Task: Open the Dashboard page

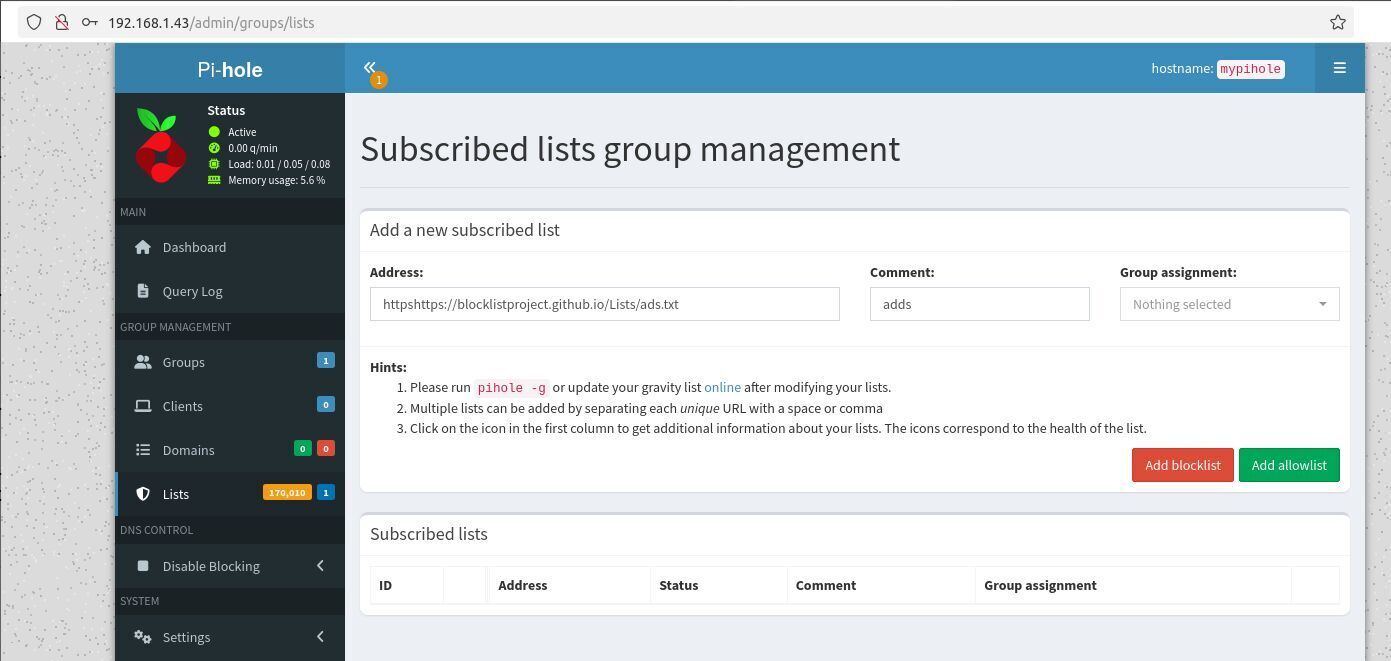Action: (194, 247)
